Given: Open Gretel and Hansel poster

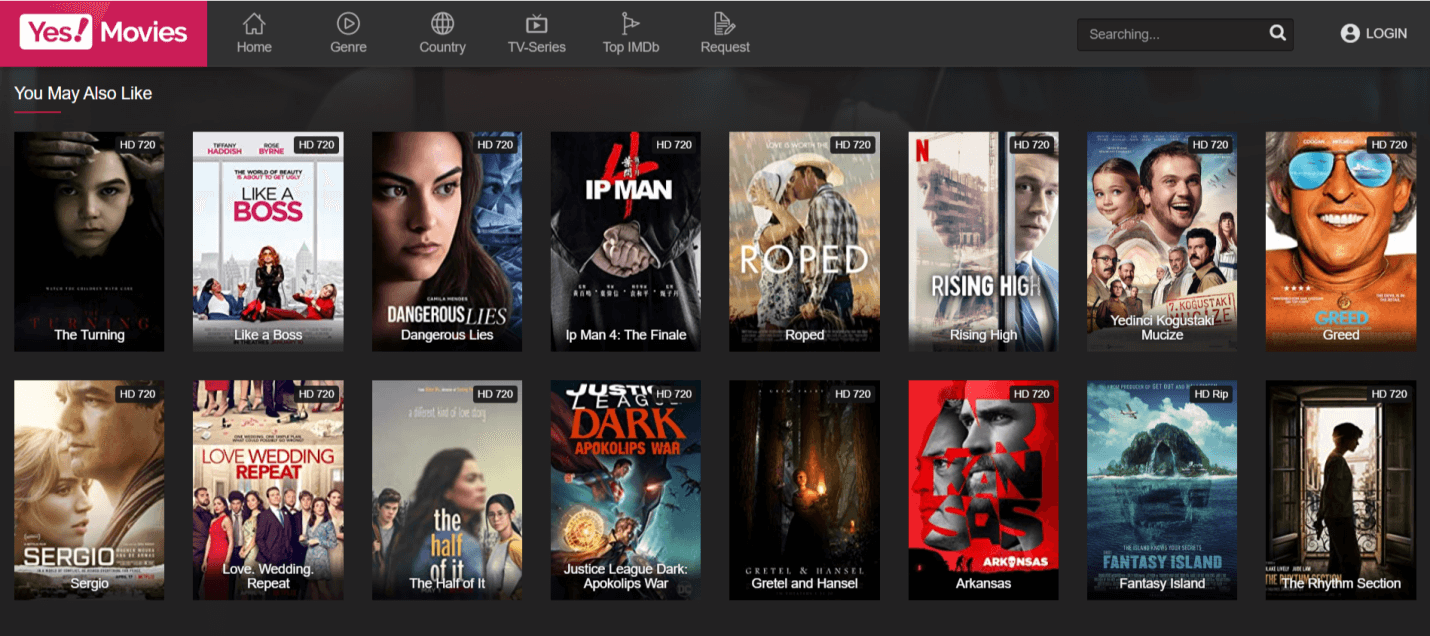Looking at the screenshot, I should coord(804,490).
